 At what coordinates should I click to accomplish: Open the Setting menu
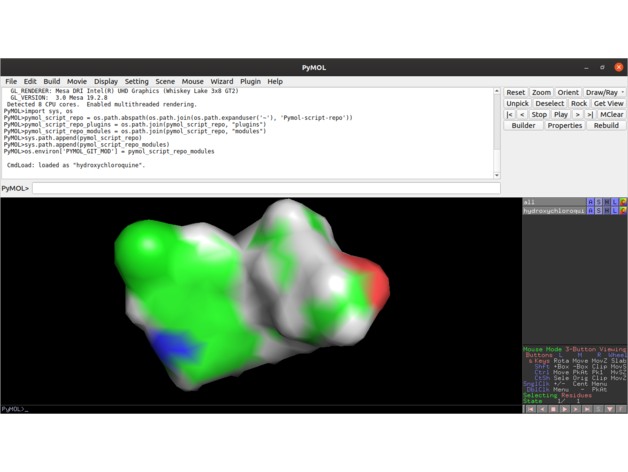coord(136,81)
